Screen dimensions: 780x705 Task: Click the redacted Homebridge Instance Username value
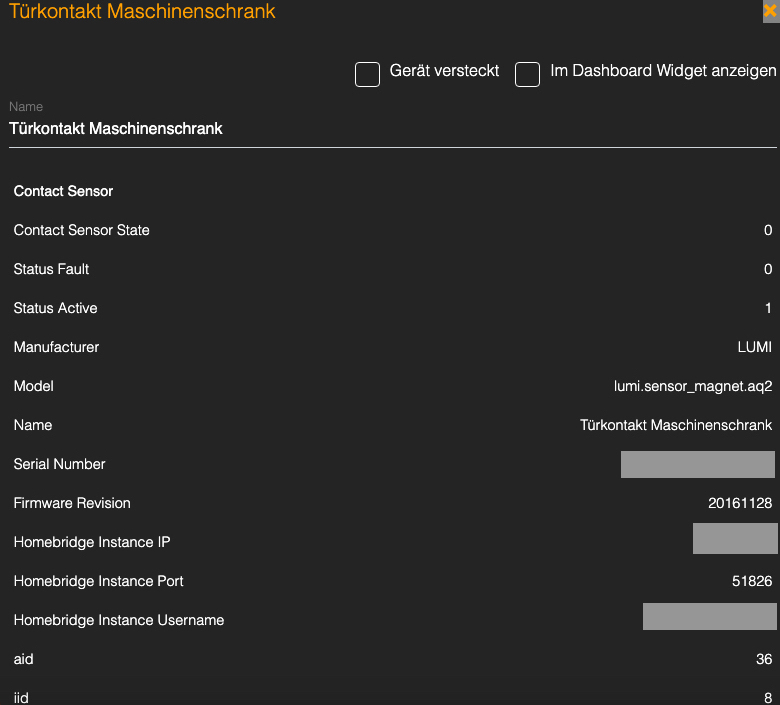(709, 616)
